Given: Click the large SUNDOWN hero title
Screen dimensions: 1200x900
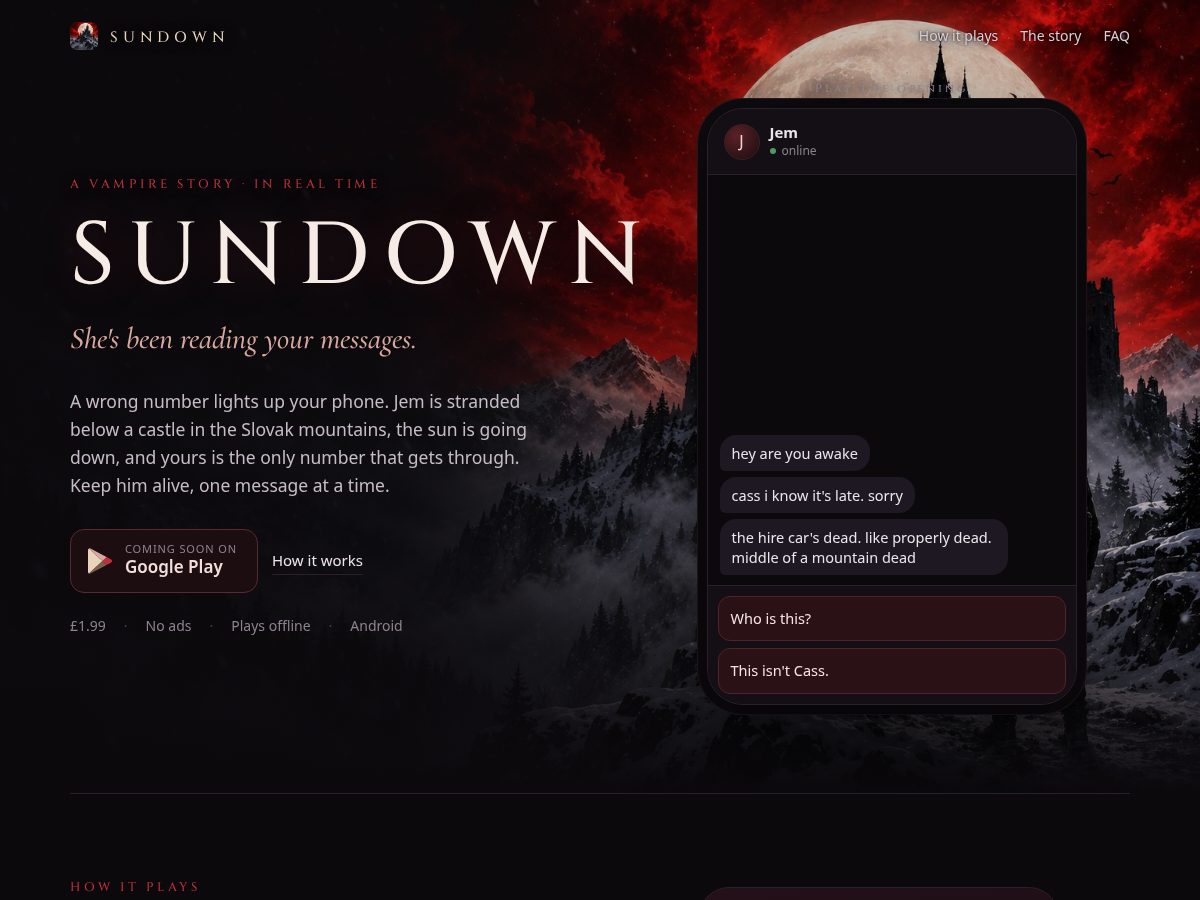Looking at the screenshot, I should pos(357,251).
